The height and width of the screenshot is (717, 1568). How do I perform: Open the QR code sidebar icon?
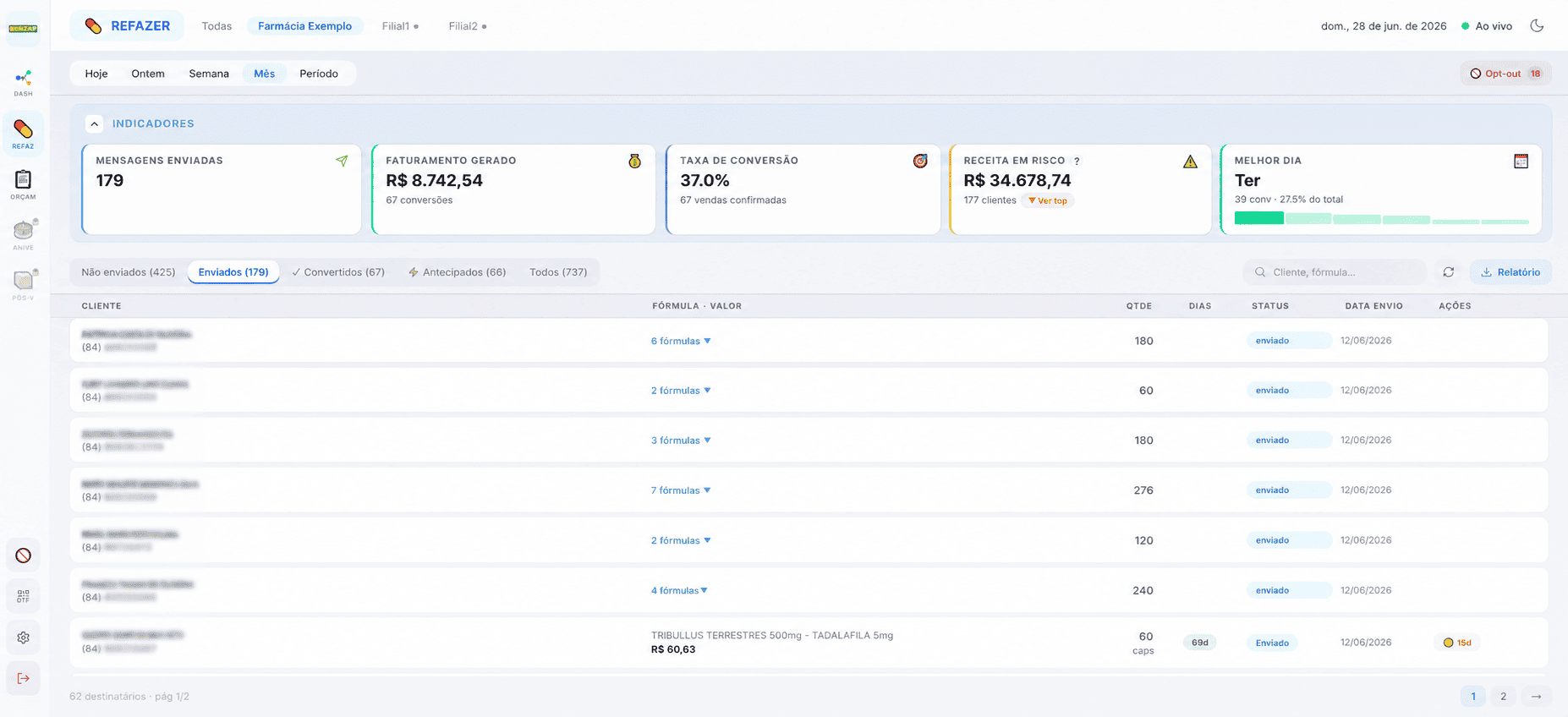[x=24, y=596]
